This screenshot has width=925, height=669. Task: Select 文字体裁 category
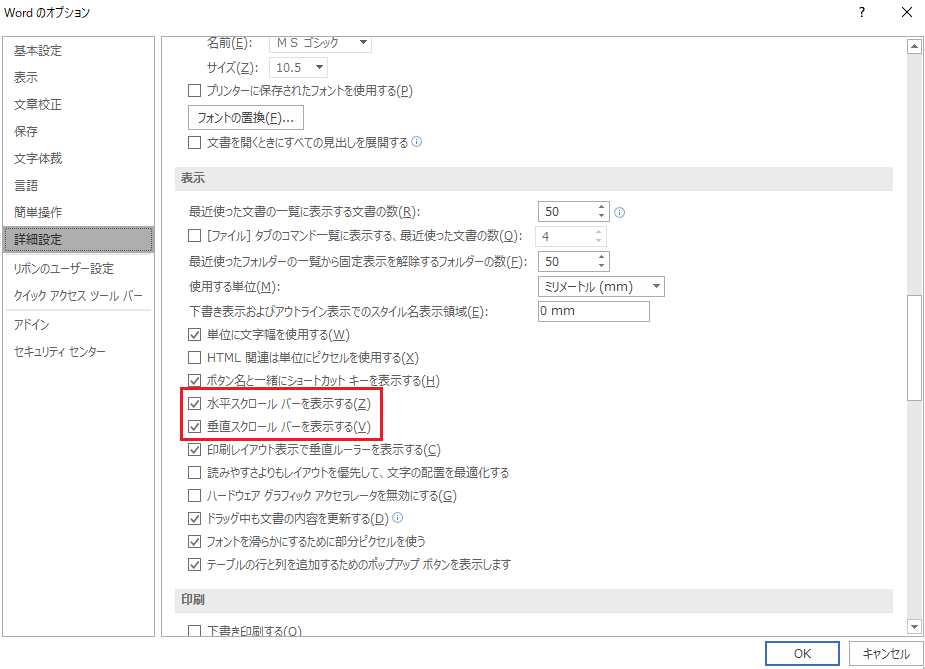78,159
